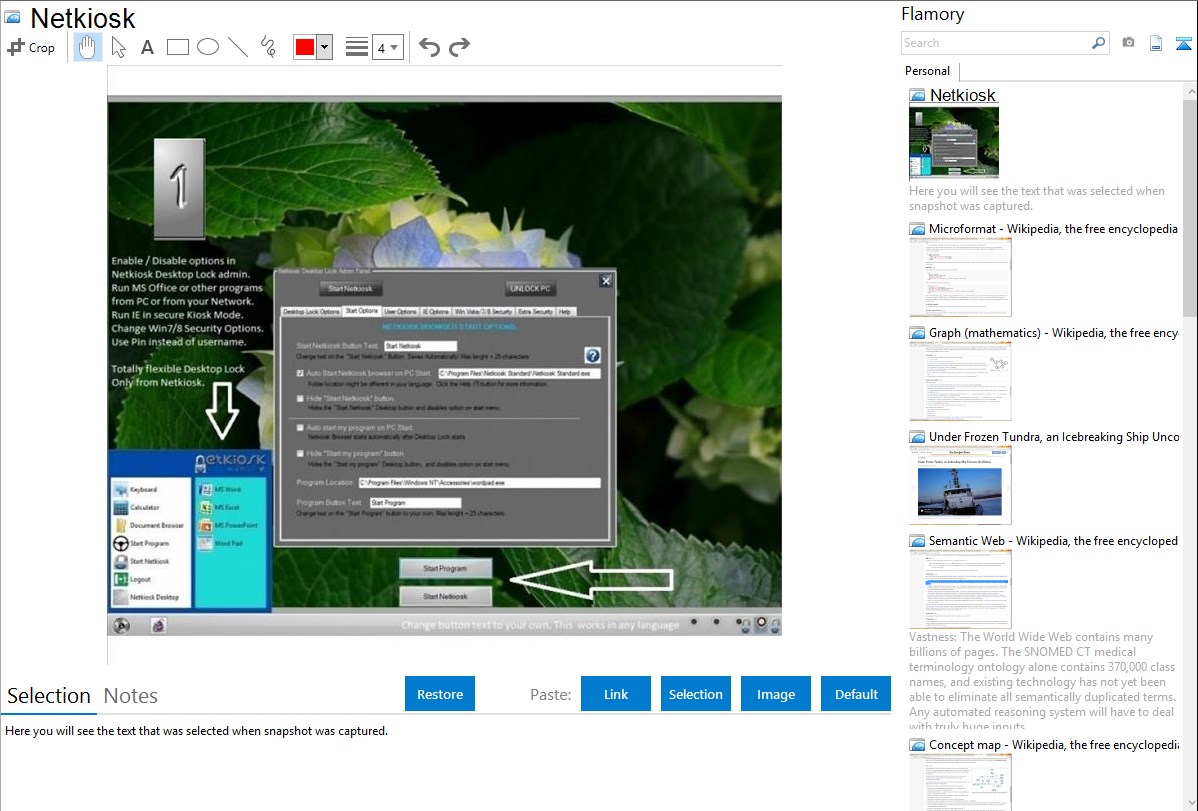Click the icon beside the Microformat entry
1198x811 pixels.
[917, 229]
